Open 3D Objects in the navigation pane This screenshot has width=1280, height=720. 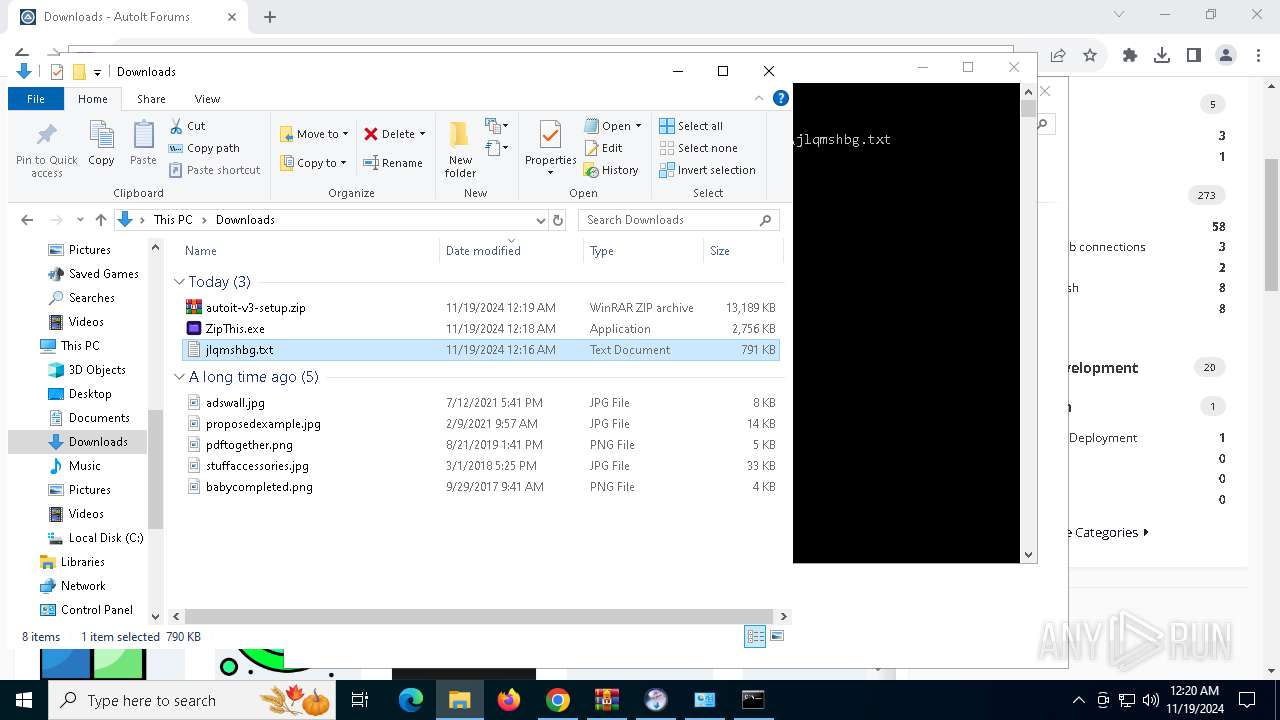(97, 370)
